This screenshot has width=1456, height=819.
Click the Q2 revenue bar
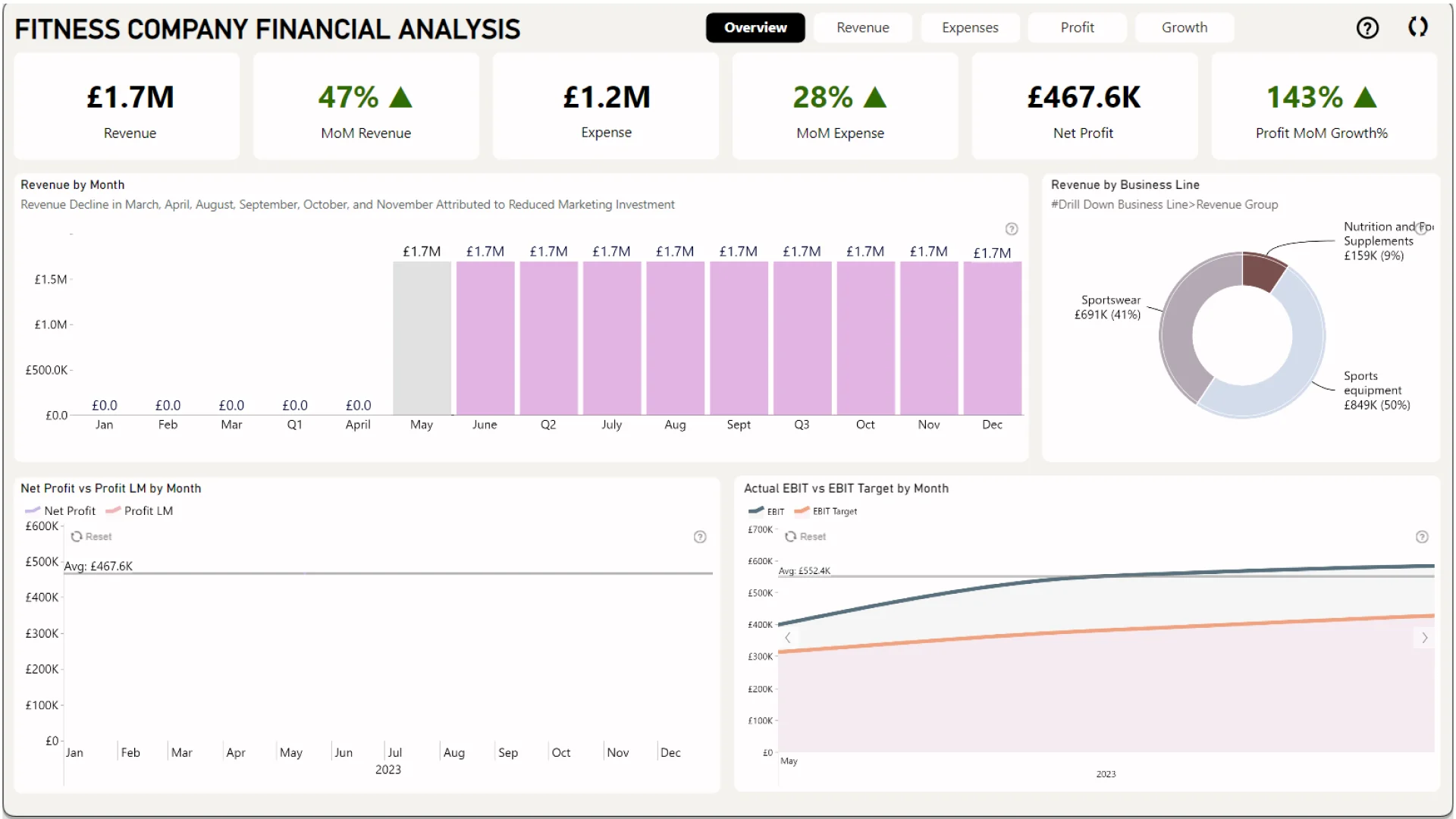pyautogui.click(x=548, y=338)
